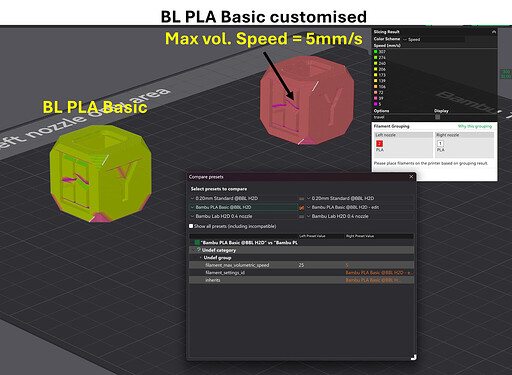The height and width of the screenshot is (375, 512).
Task: Click right value '5' for volumetric speed
Action: (x=347, y=265)
